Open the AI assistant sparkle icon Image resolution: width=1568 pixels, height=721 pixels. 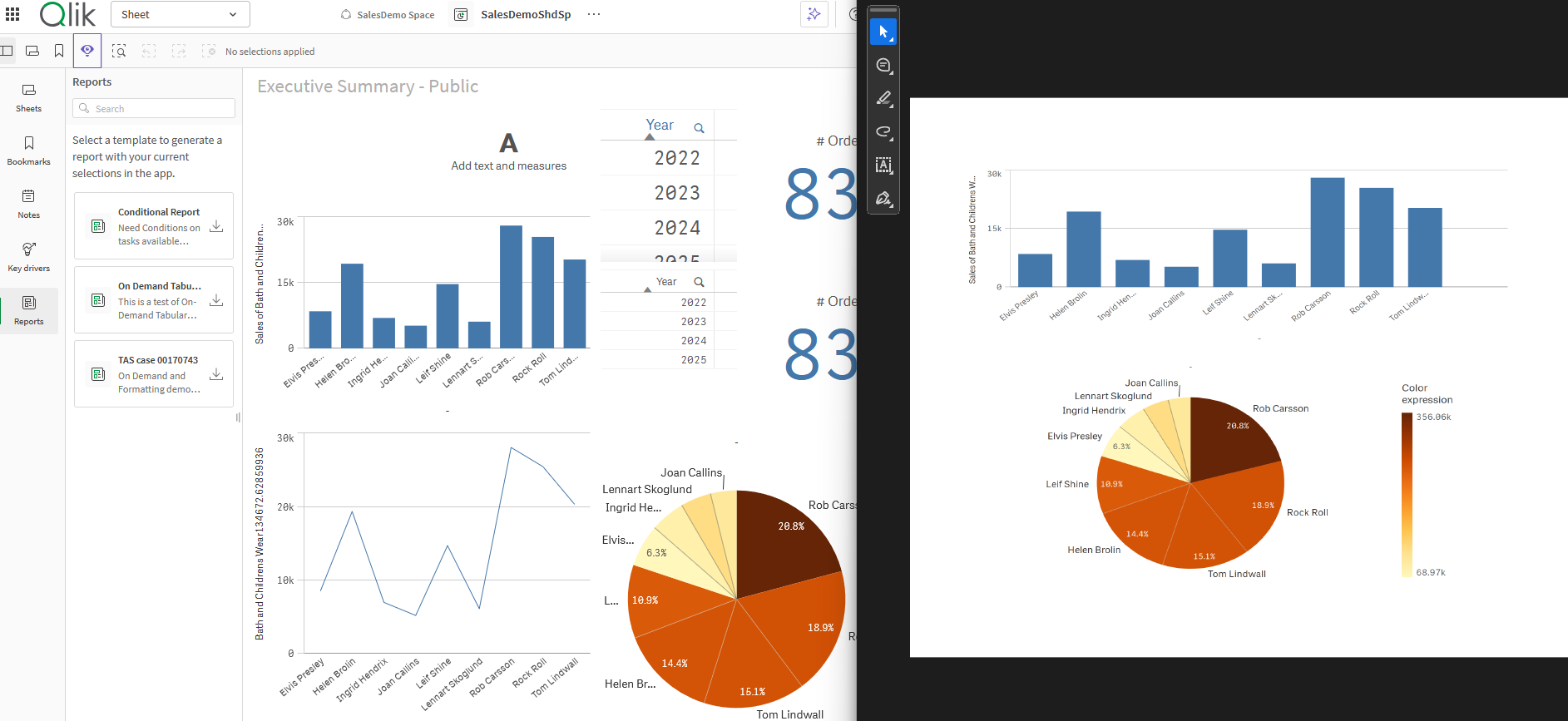(x=814, y=14)
